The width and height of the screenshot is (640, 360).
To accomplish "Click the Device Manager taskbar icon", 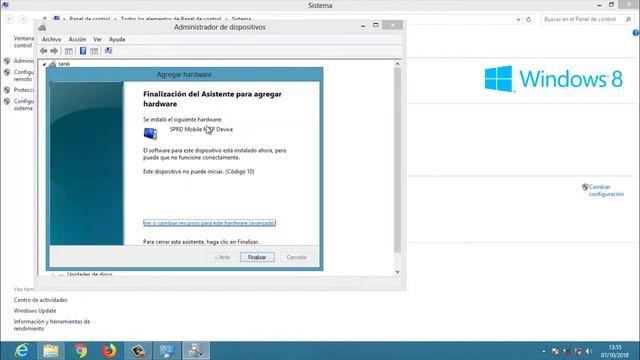I will pos(196,351).
